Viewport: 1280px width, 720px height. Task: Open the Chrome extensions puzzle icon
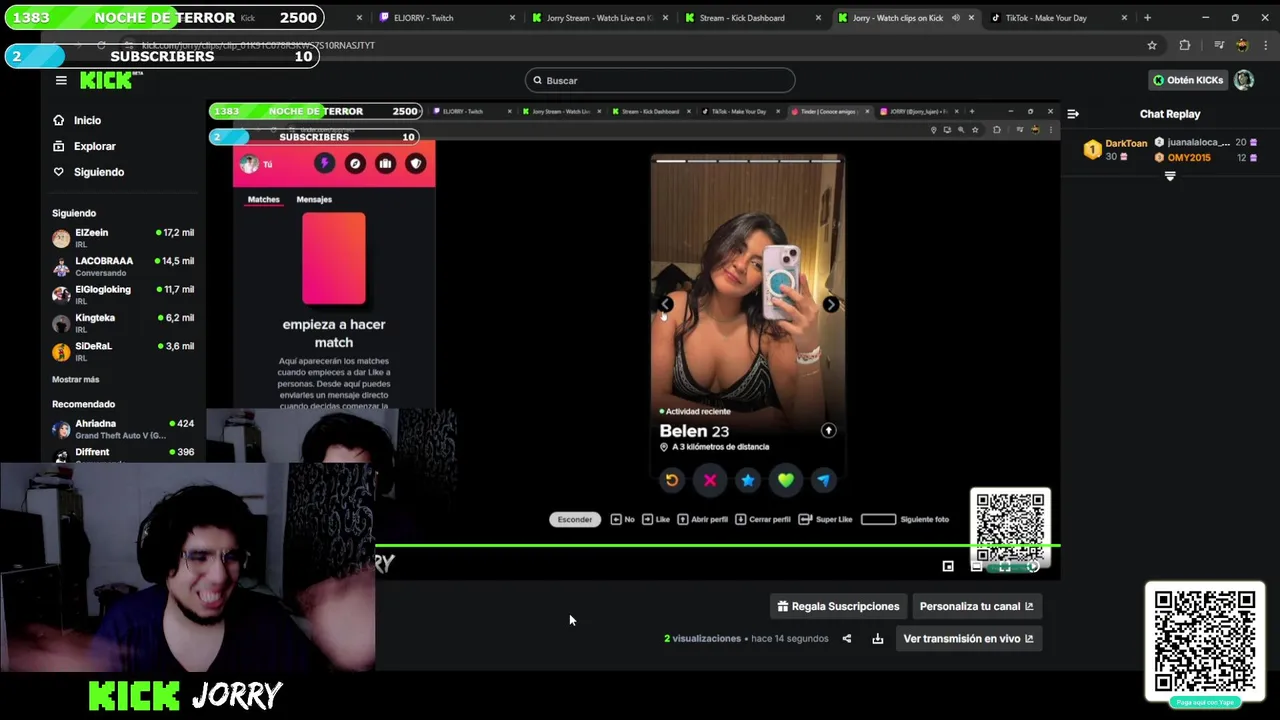tap(1185, 45)
